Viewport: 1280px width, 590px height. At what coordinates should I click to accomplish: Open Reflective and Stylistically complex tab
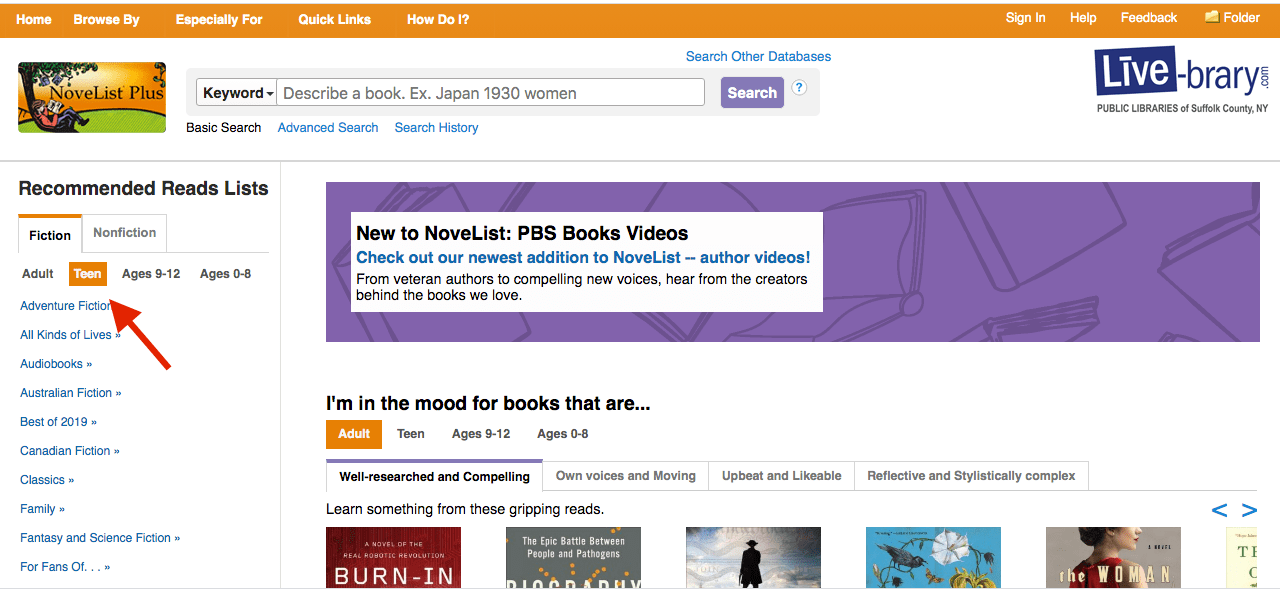[971, 476]
